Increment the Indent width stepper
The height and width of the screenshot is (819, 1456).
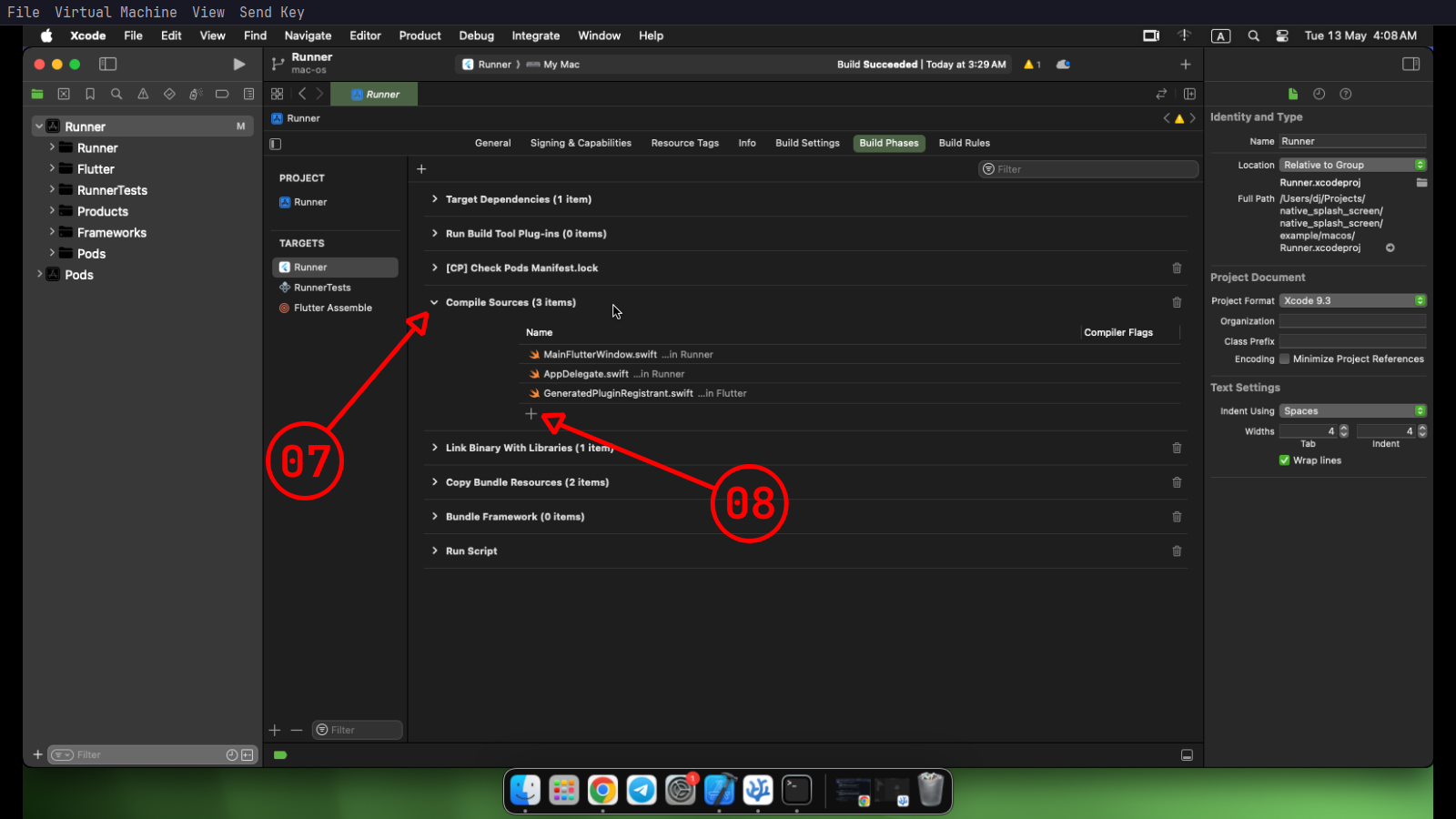[x=1422, y=428]
